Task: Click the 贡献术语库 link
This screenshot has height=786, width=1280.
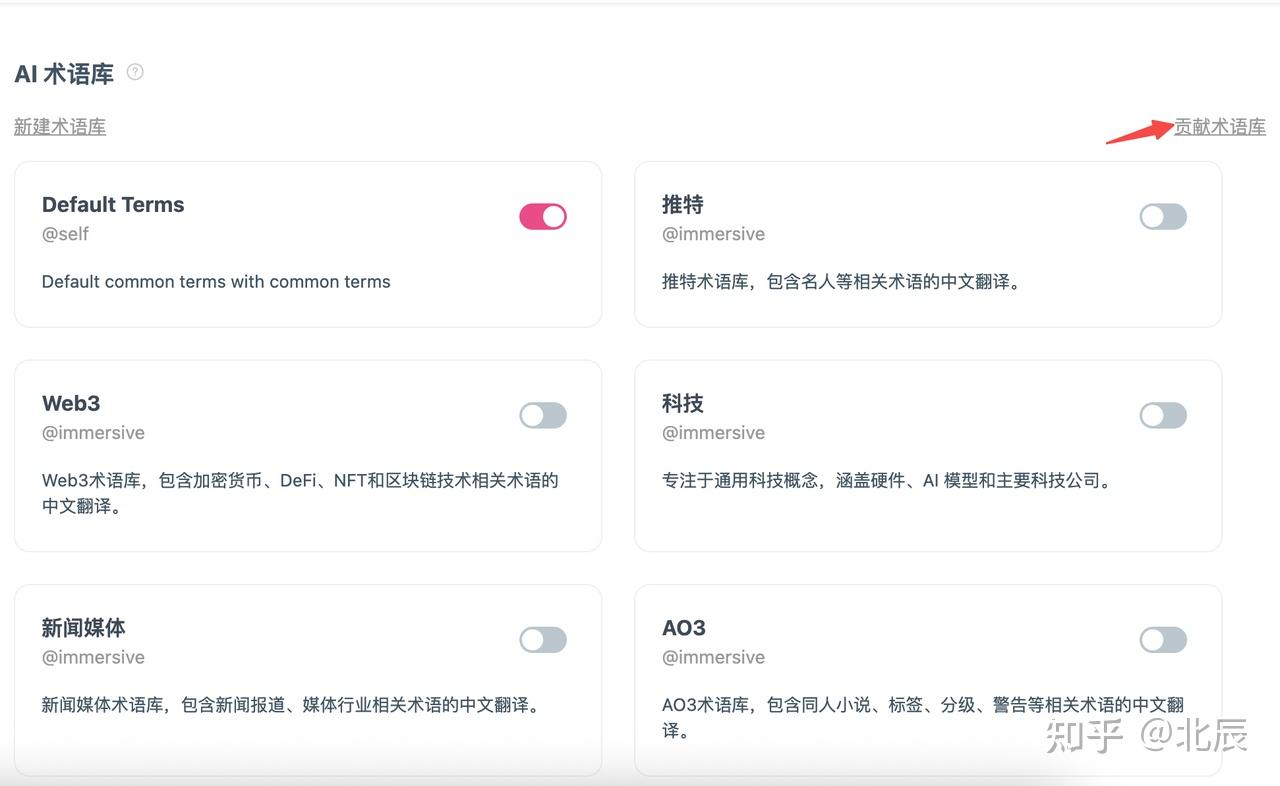Action: click(x=1220, y=127)
